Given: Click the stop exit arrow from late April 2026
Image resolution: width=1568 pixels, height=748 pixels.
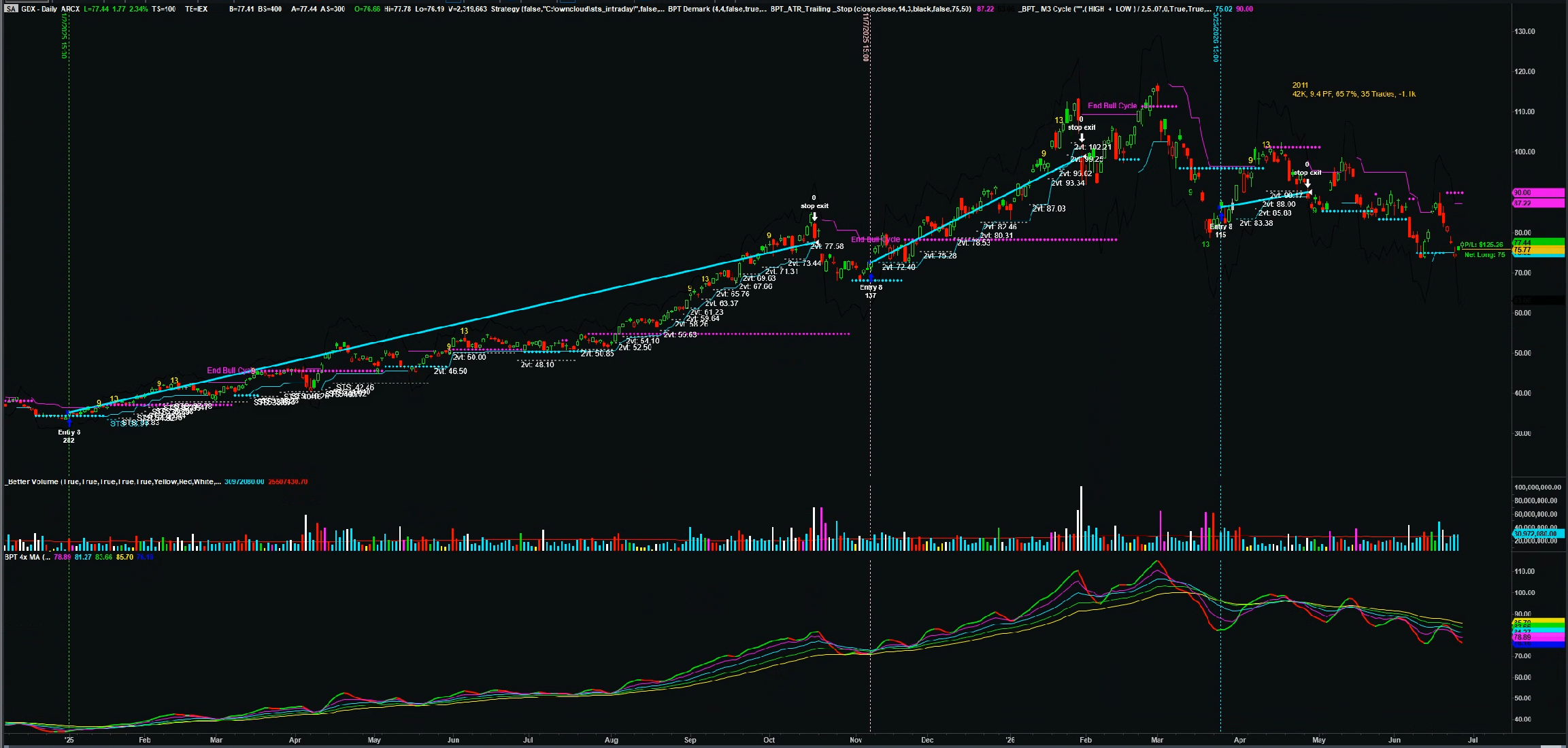Looking at the screenshot, I should [x=1307, y=183].
